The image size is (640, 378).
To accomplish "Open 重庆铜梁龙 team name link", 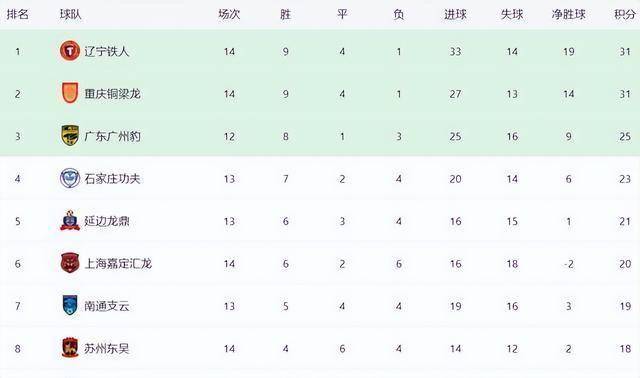I will pos(112,94).
